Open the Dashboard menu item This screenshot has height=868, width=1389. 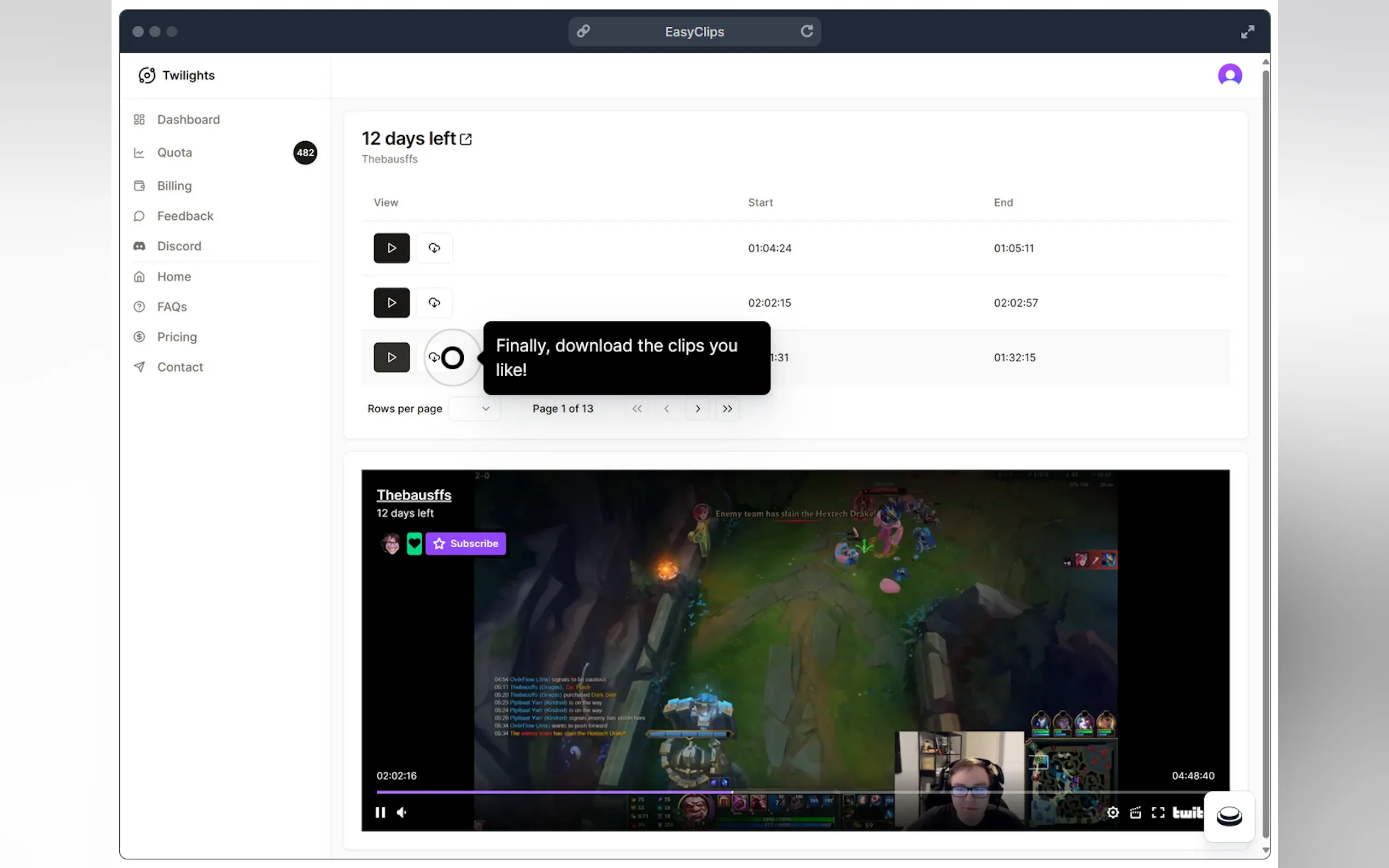click(x=188, y=119)
